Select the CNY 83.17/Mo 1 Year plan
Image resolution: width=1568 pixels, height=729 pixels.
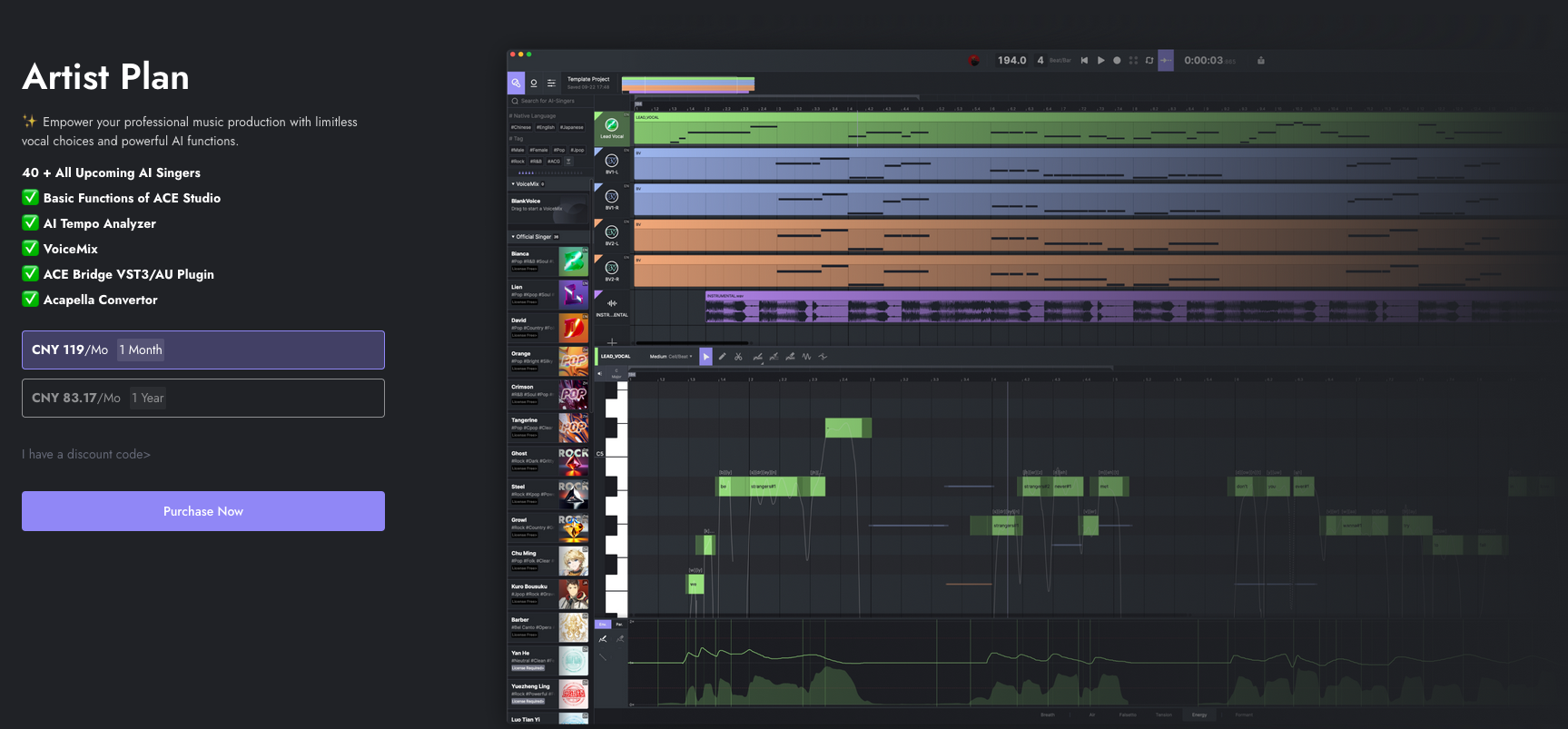[x=203, y=398]
